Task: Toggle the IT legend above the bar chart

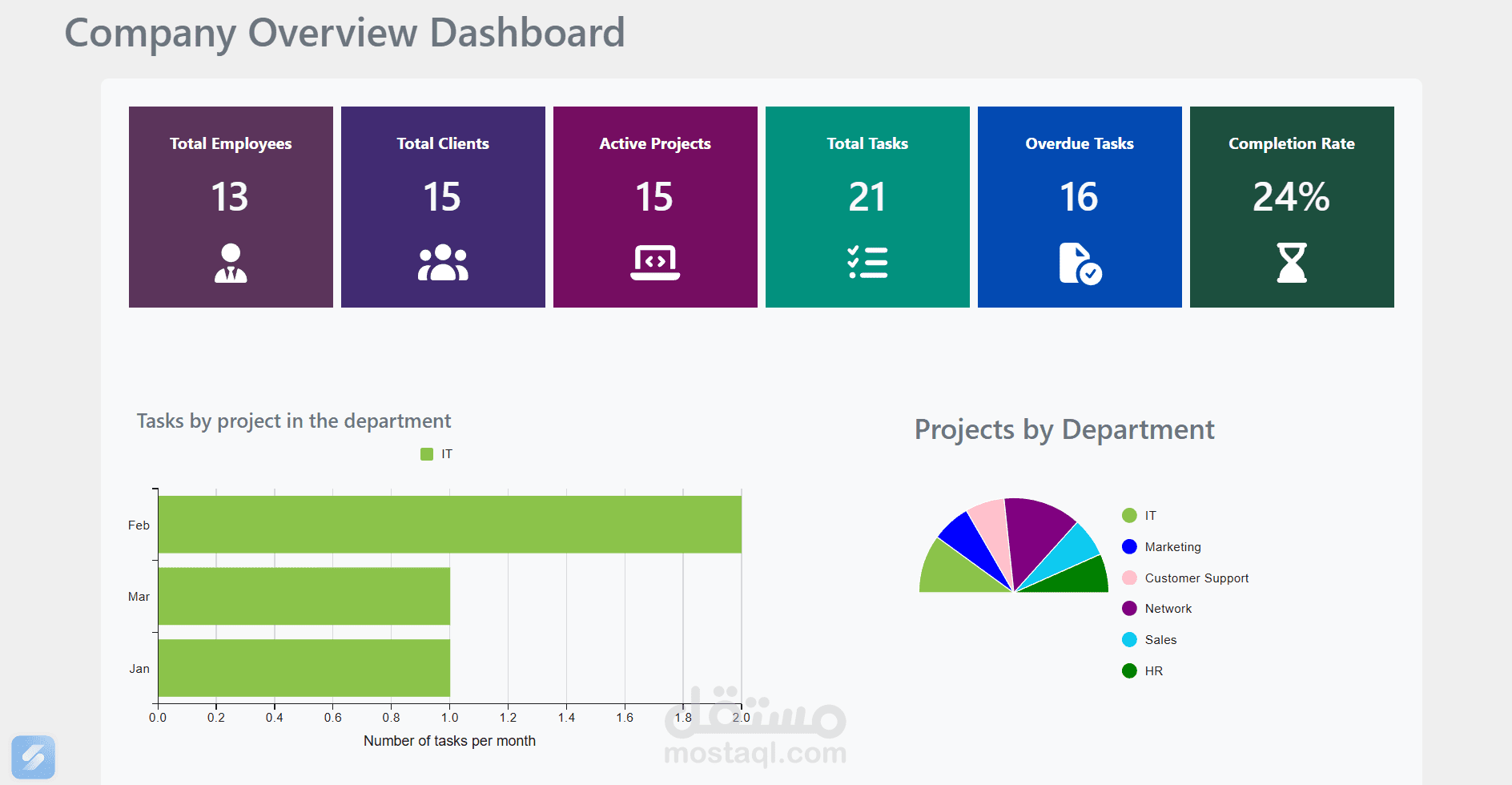Action: point(436,453)
